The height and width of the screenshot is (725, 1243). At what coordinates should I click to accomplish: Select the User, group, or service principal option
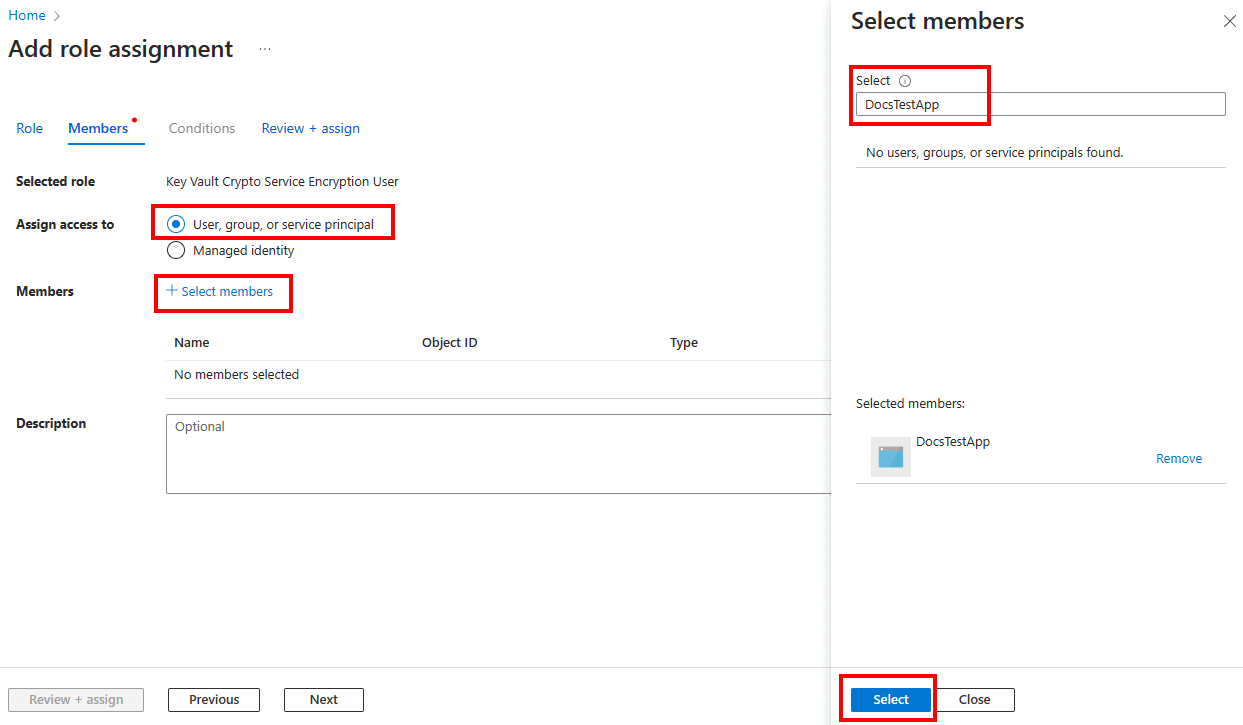tap(176, 224)
